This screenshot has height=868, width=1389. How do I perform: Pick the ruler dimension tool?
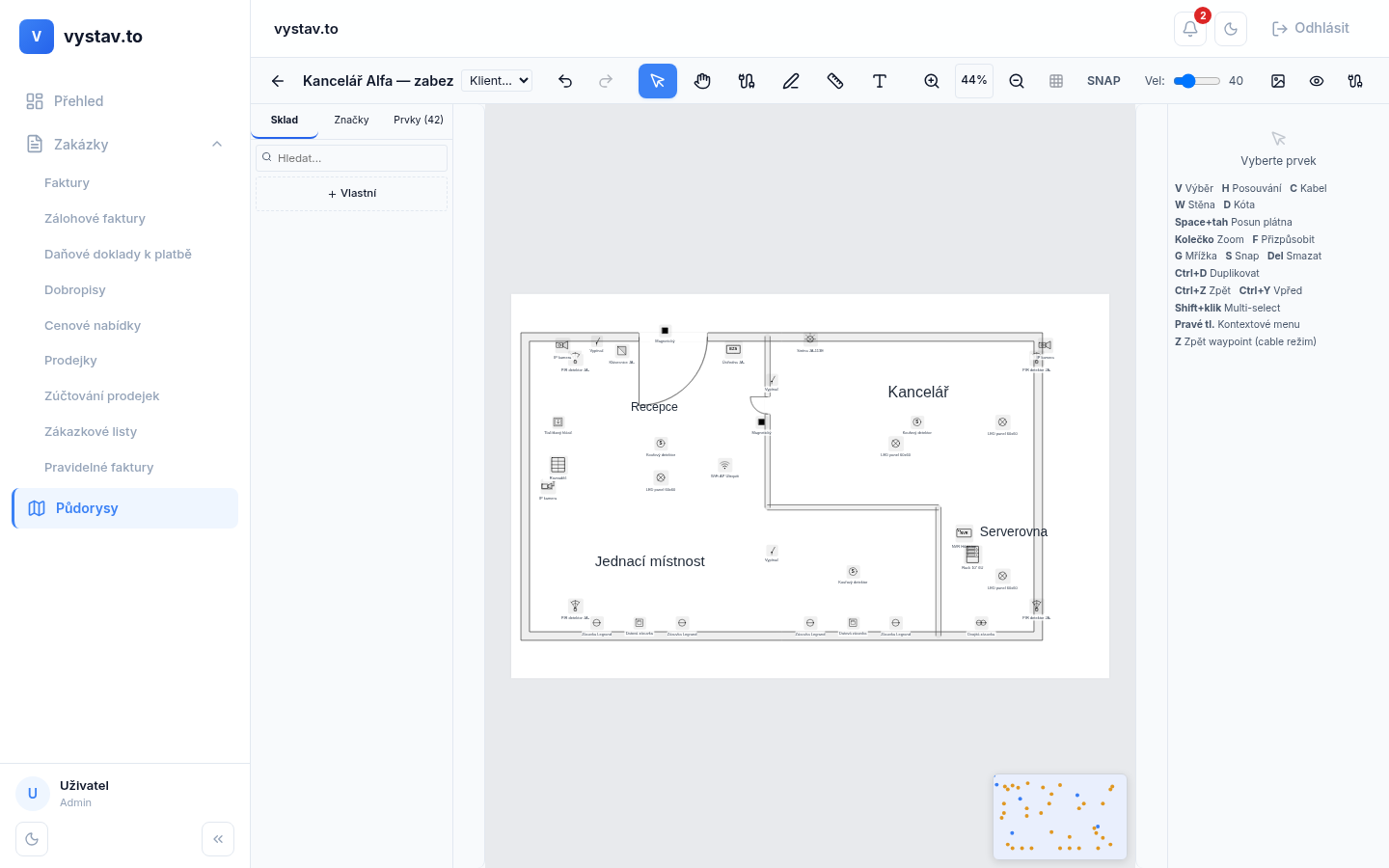pyautogui.click(x=835, y=81)
